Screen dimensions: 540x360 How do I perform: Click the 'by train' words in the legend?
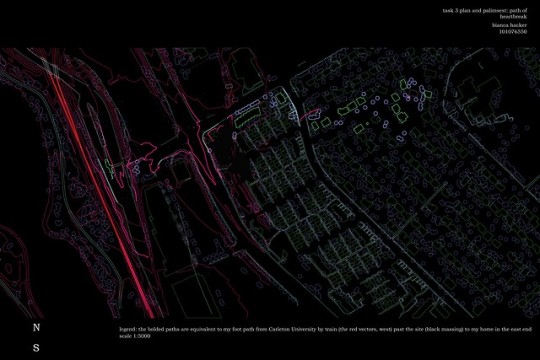327,329
